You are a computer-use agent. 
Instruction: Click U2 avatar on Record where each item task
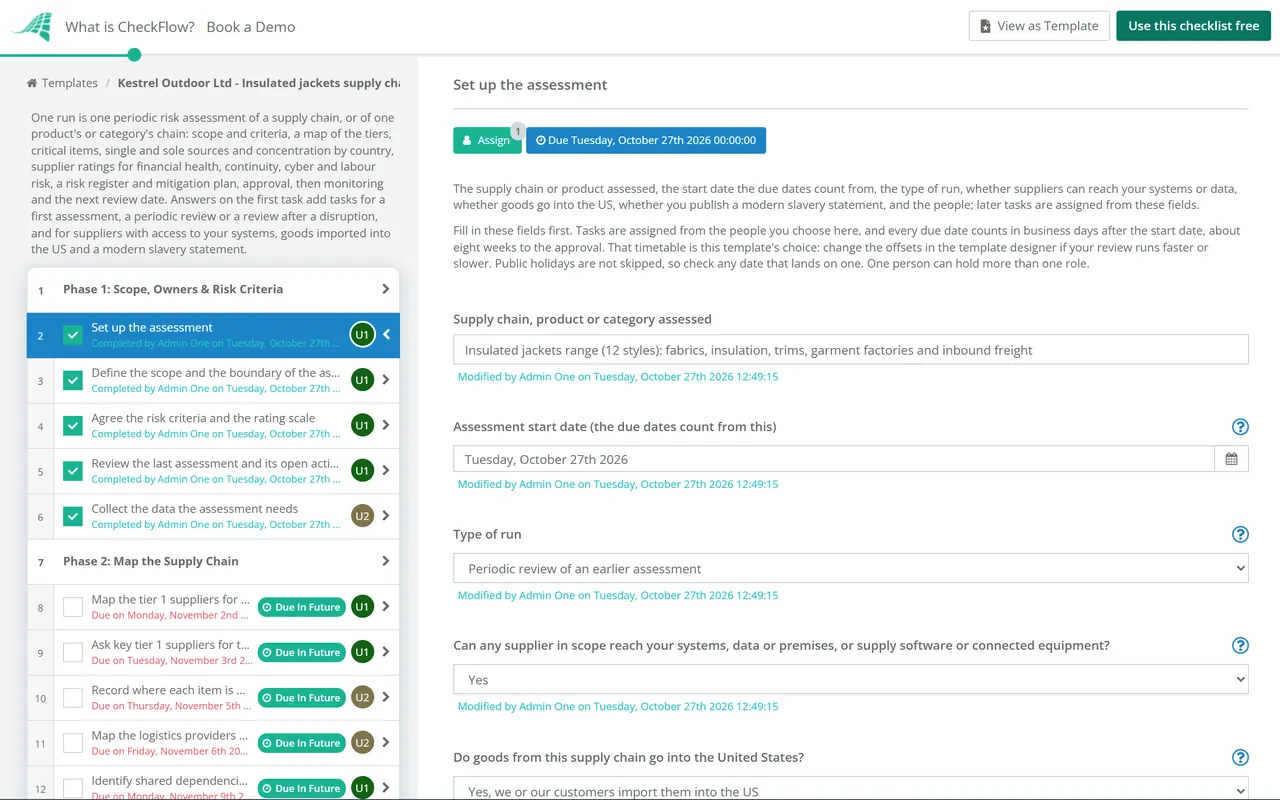pyautogui.click(x=362, y=697)
